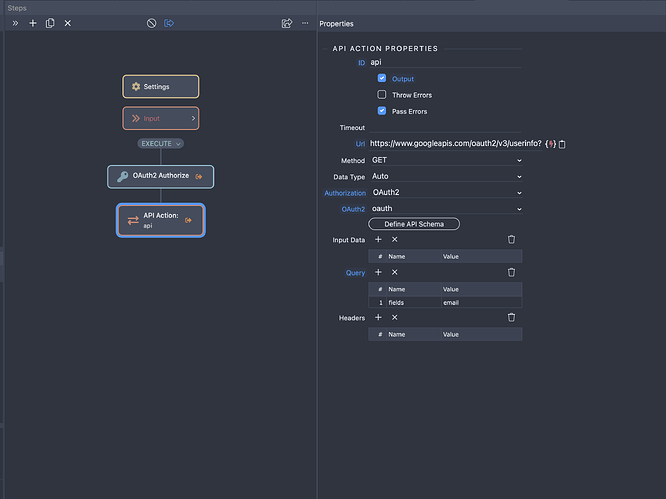
Task: Clear Input Data with trash icon
Action: [x=511, y=240]
